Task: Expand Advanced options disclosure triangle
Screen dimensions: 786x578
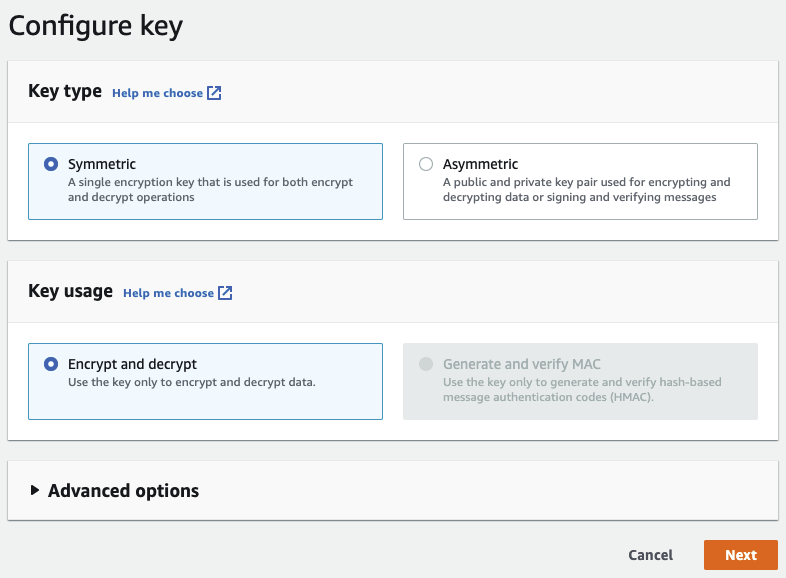Action: pyautogui.click(x=35, y=491)
